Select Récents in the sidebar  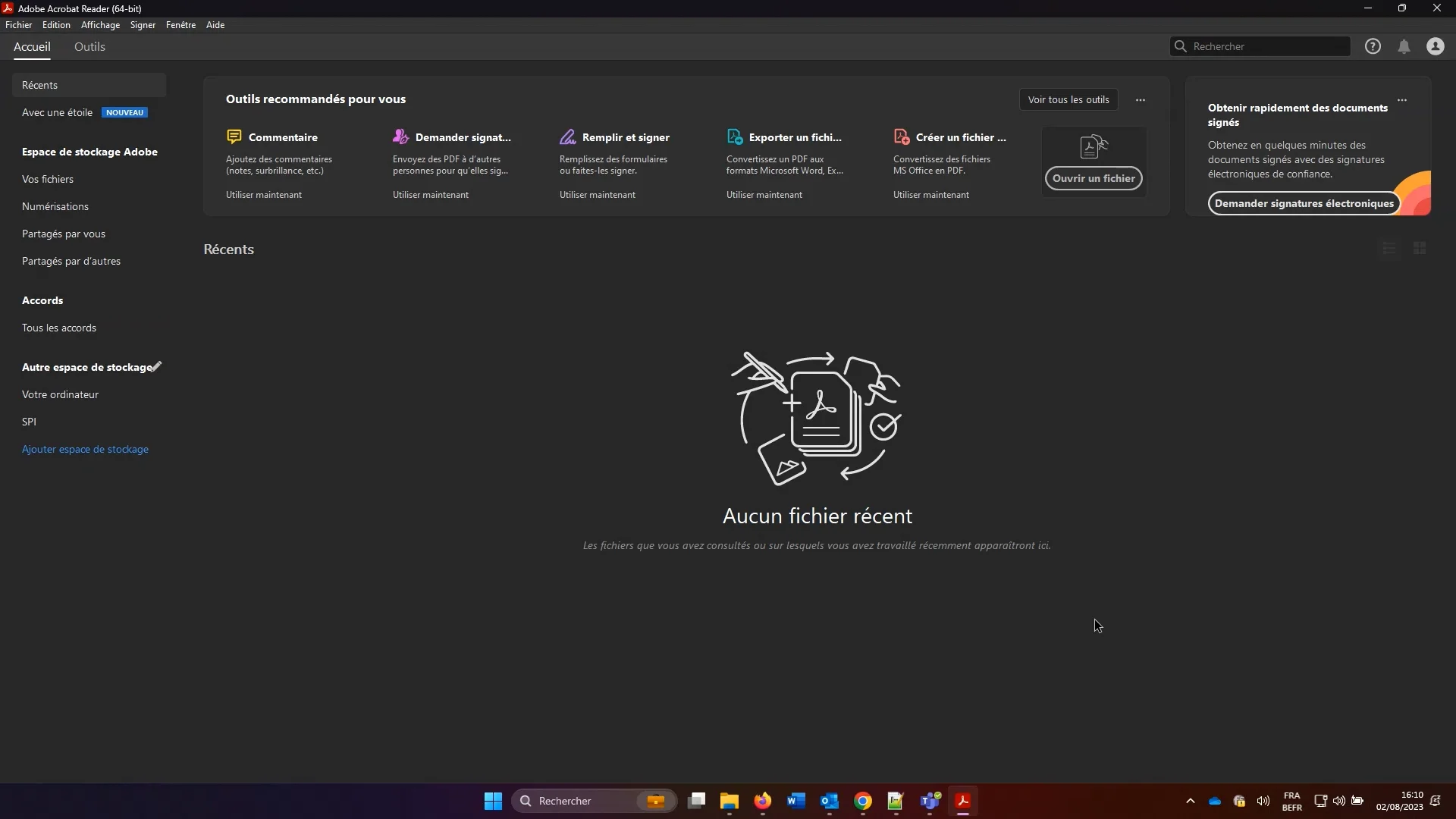89,85
